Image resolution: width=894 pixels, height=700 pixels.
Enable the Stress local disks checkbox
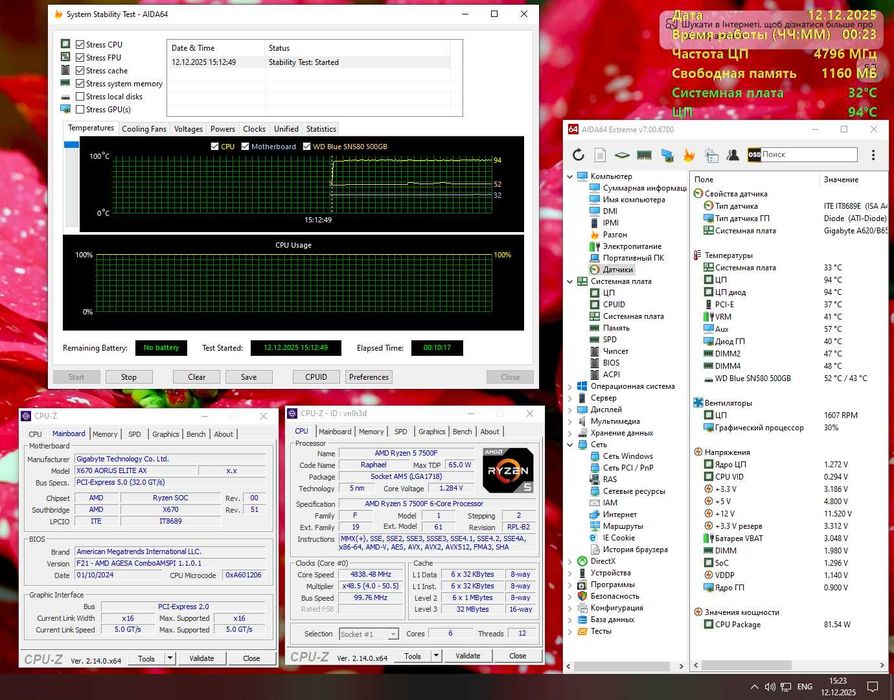click(x=80, y=97)
